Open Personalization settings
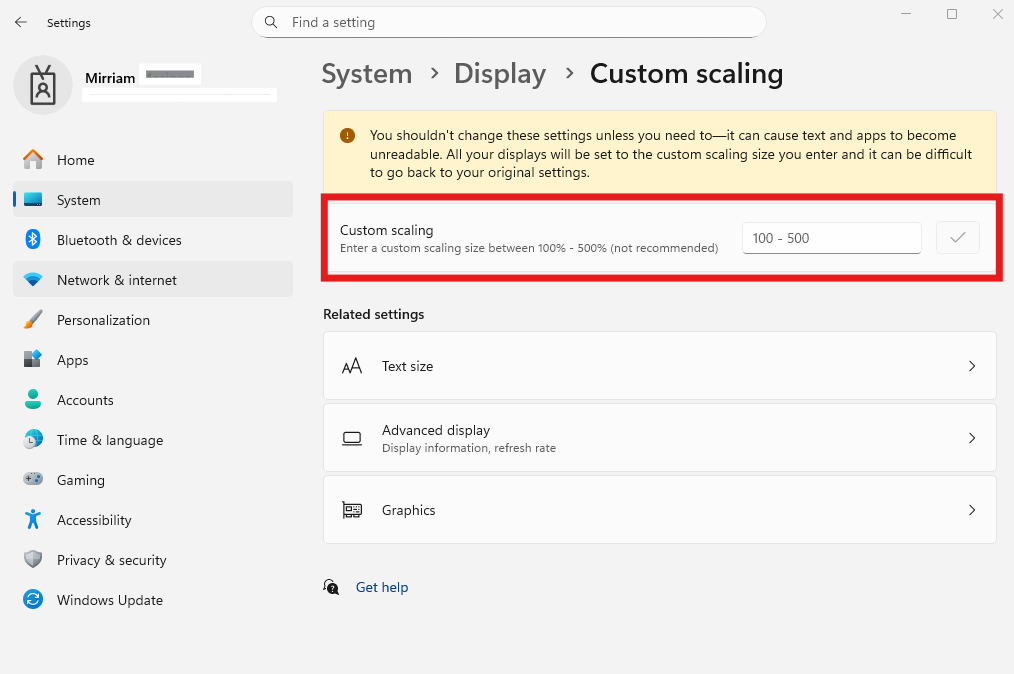1014x674 pixels. click(153, 320)
